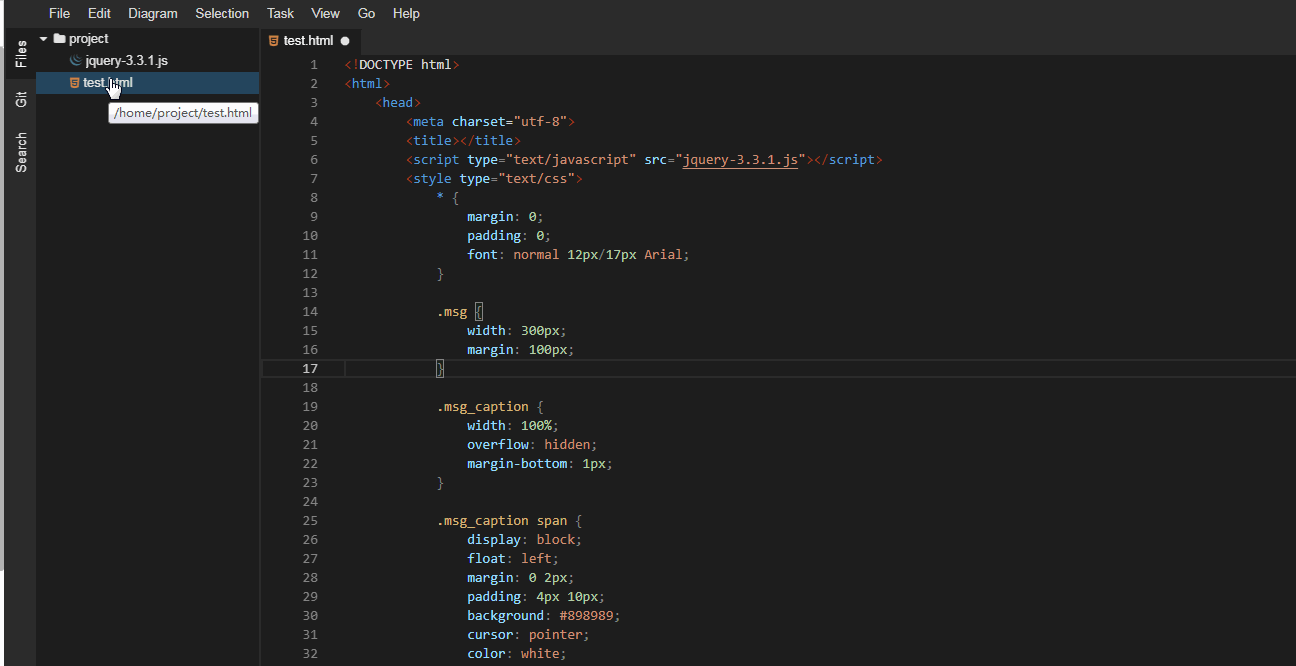Click the jquery-3.3.1.js link in the script tag
This screenshot has height=666, width=1296.
tap(741, 160)
